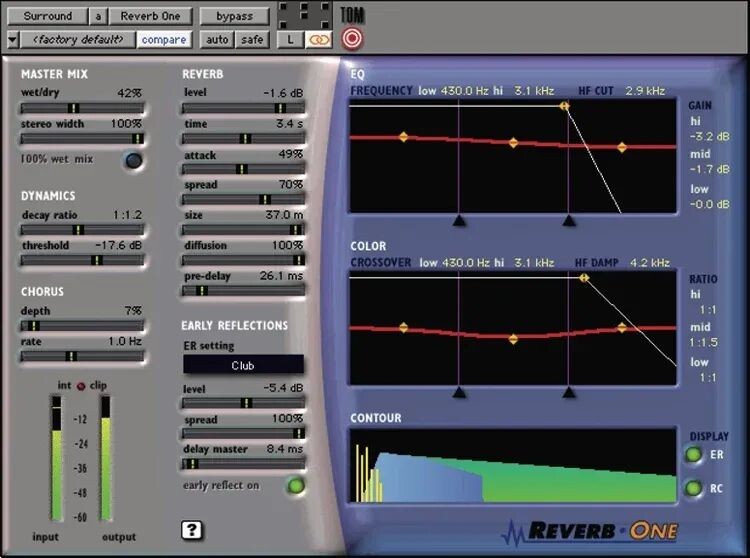Click the EQ HF cut handle
The width and height of the screenshot is (750, 558).
click(x=565, y=105)
